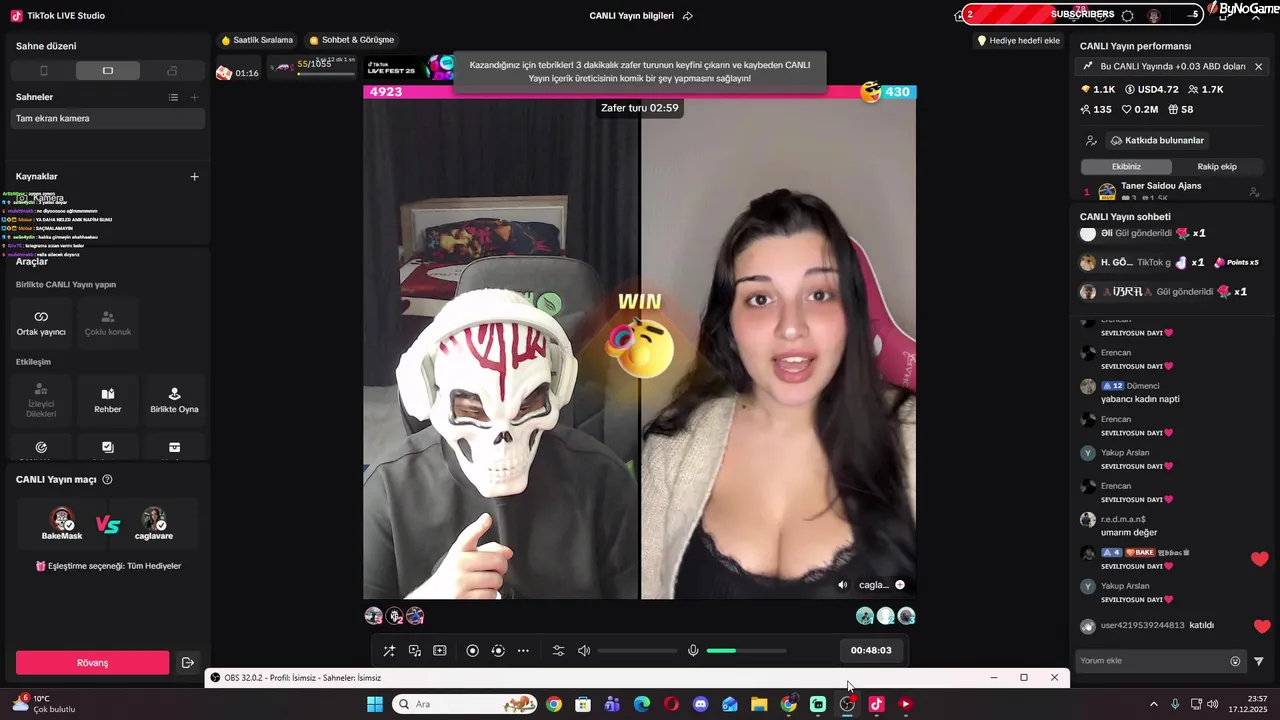Add a source with Kaynaklar plus
1280x720 pixels.
pyautogui.click(x=194, y=176)
